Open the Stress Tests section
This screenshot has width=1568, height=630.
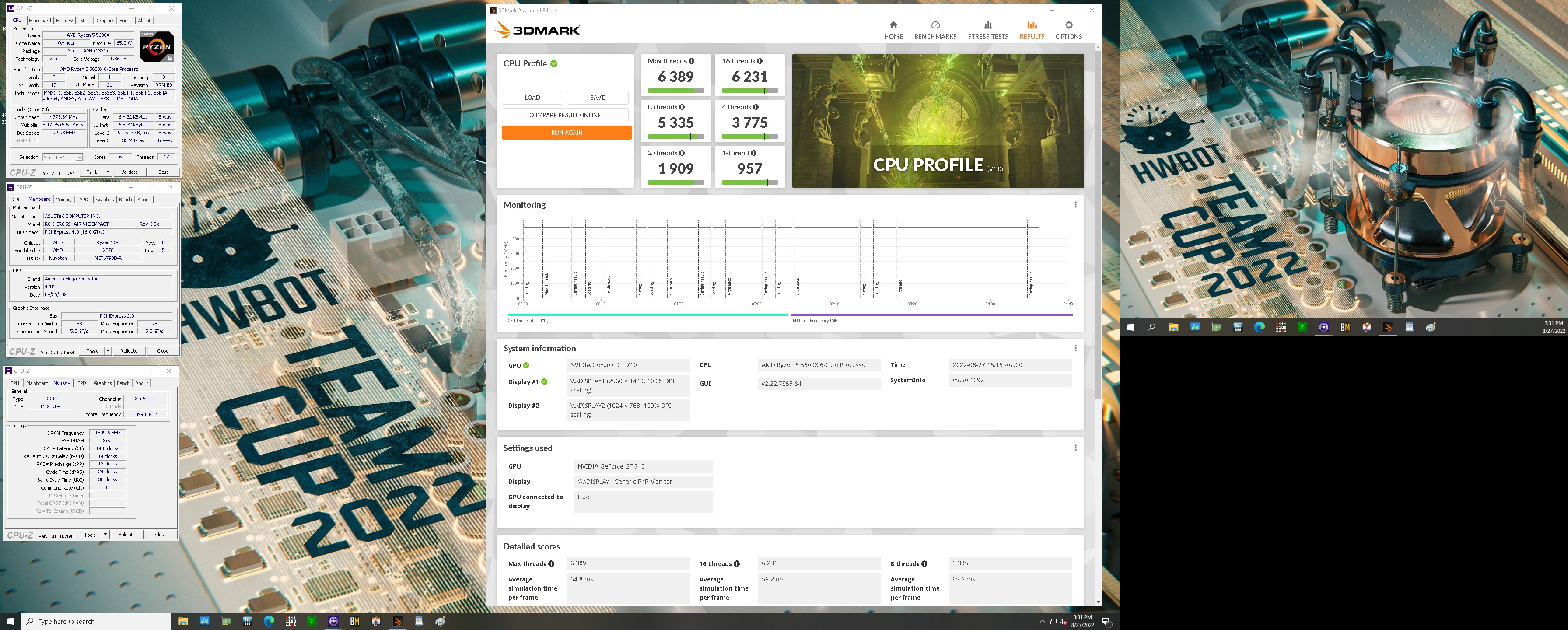[987, 29]
